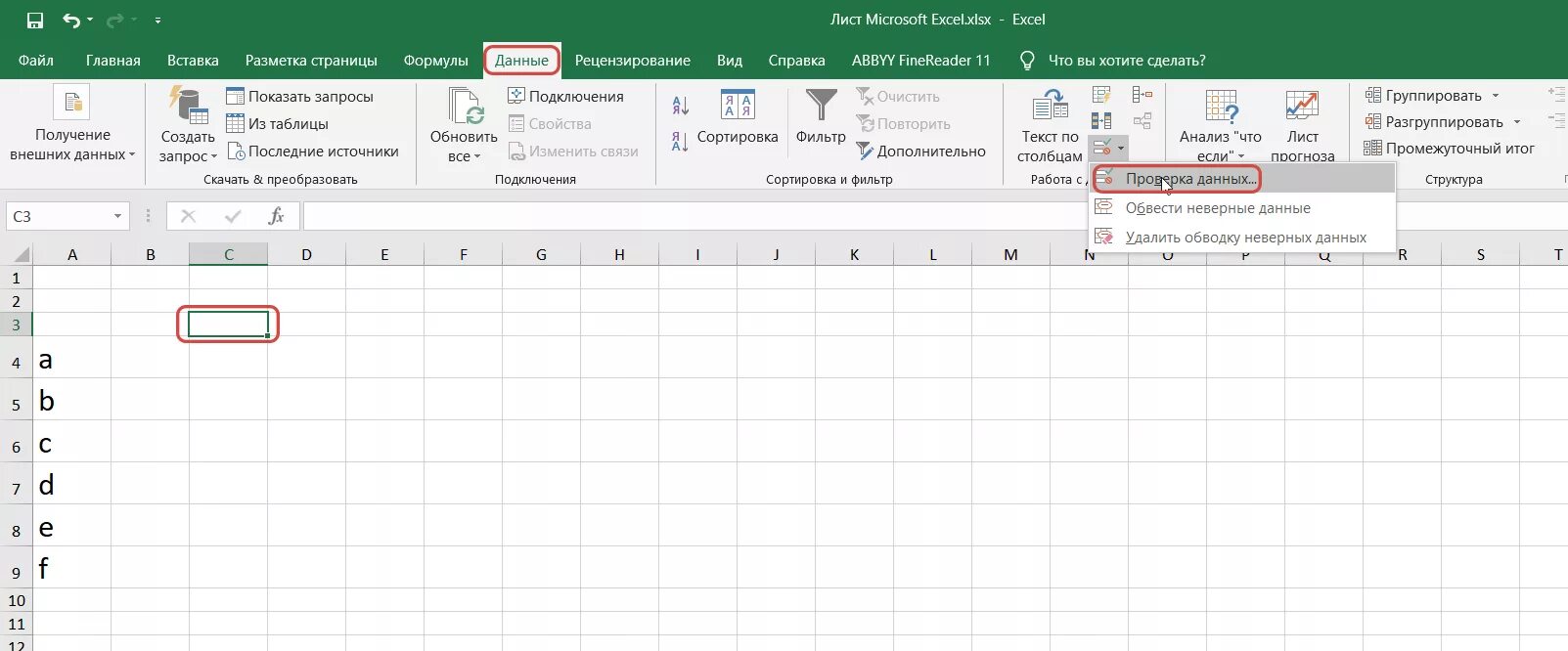Switch to the Вставка tab
1568x651 pixels.
click(193, 61)
